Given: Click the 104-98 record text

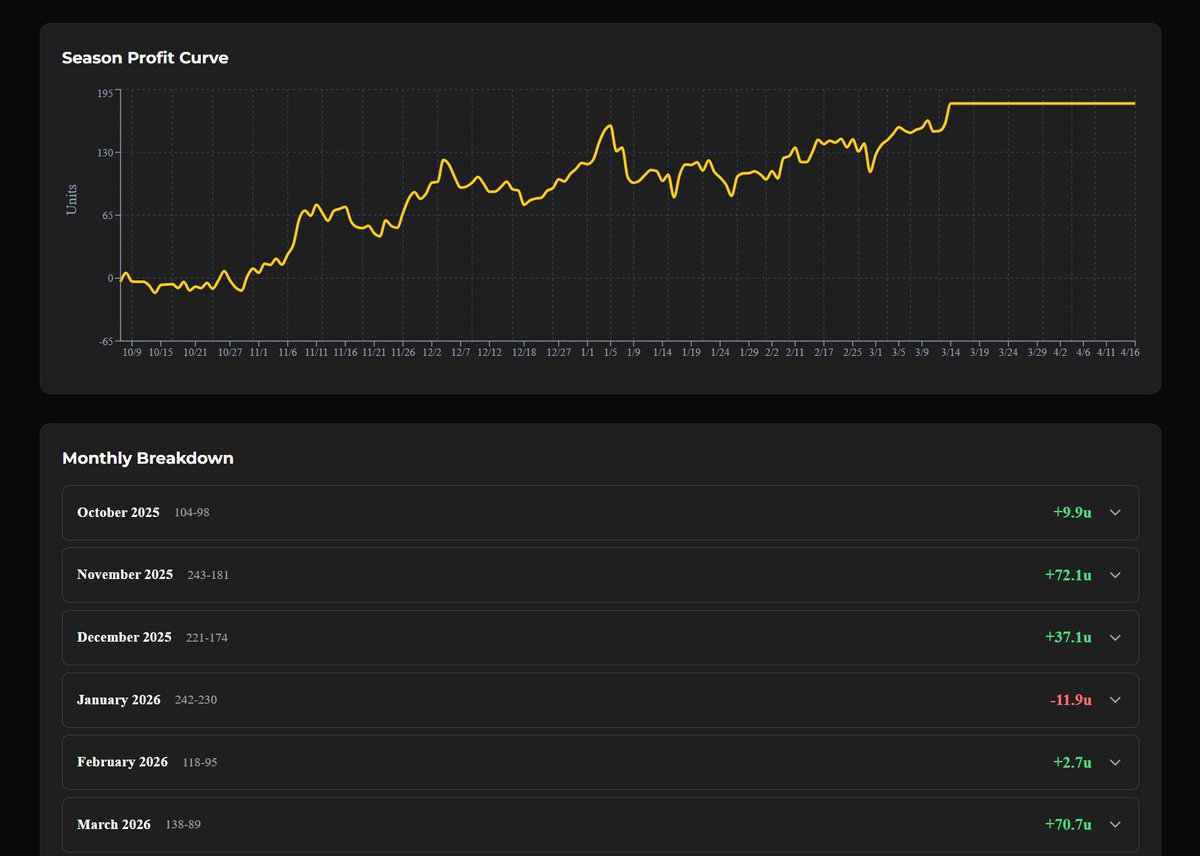Looking at the screenshot, I should tap(192, 512).
